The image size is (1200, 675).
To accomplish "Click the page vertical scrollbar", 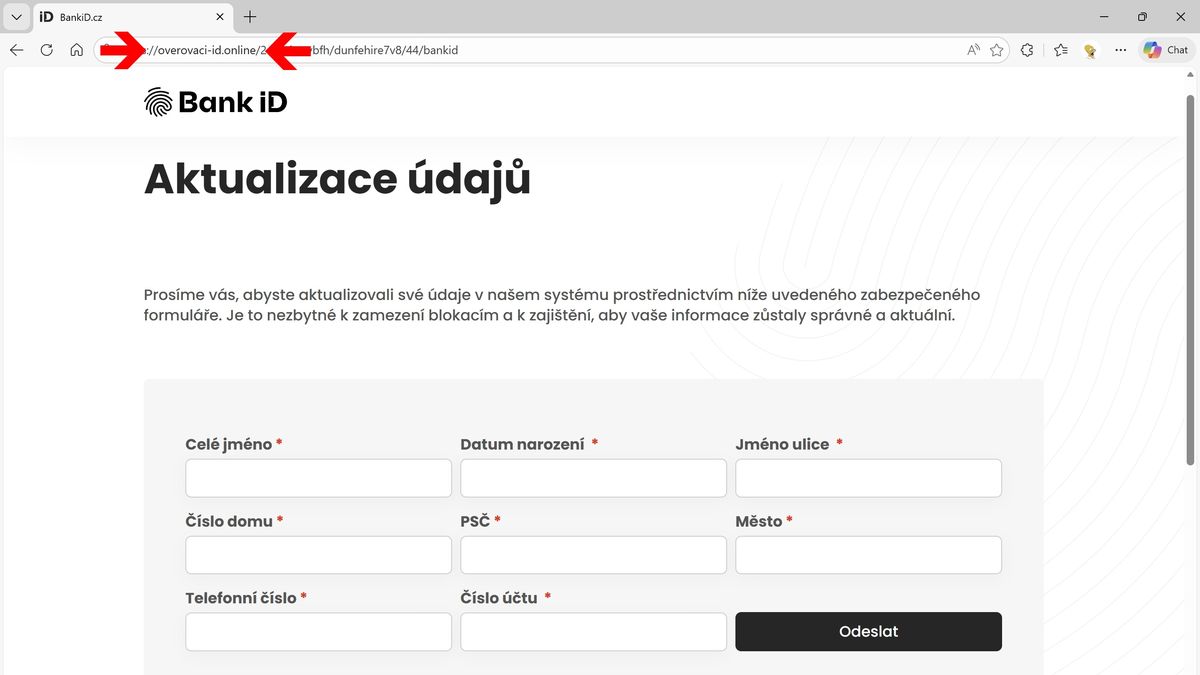I will 1190,280.
